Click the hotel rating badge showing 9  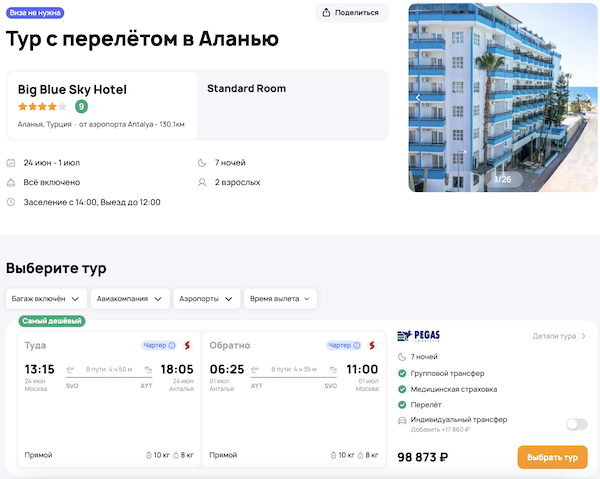pos(81,106)
